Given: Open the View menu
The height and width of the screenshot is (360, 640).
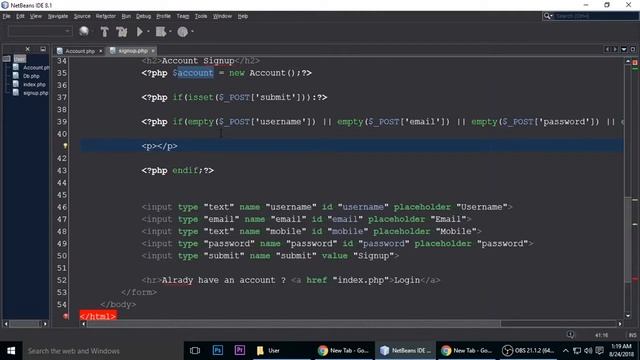Looking at the screenshot, I should coord(36,16).
